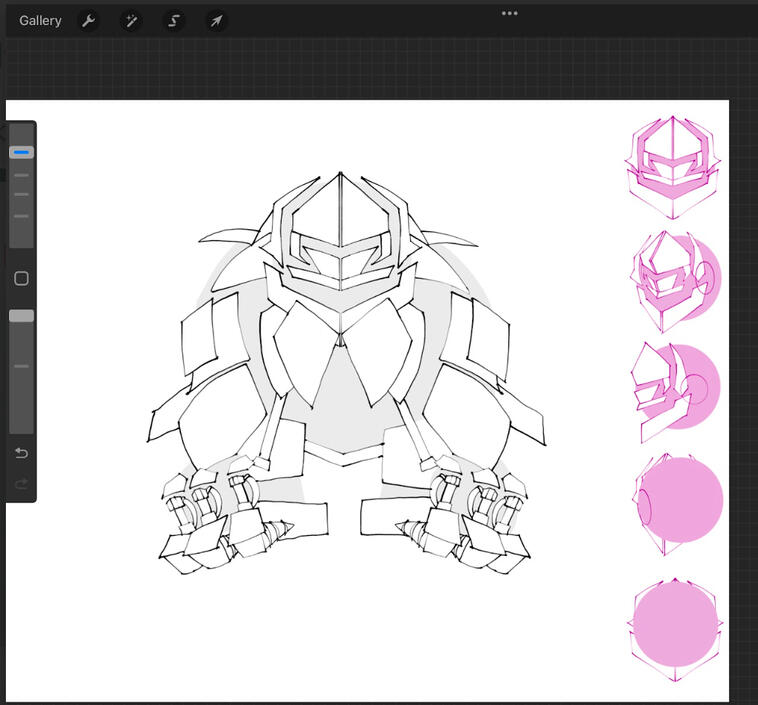Select the lowest saved notch on brush size slider

click(x=21, y=216)
